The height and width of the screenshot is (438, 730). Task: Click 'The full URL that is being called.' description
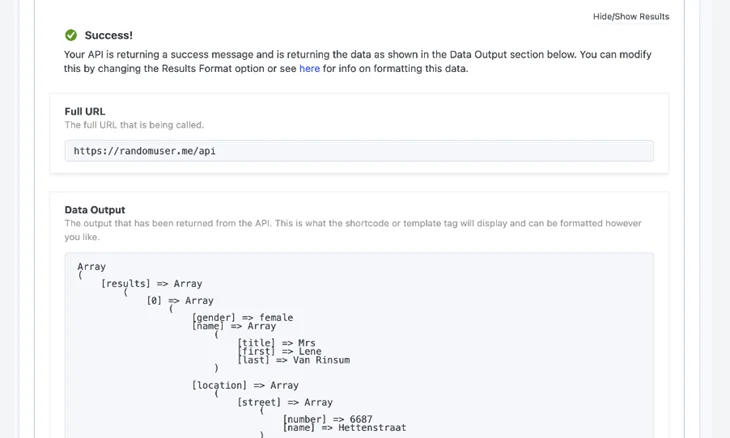click(134, 125)
